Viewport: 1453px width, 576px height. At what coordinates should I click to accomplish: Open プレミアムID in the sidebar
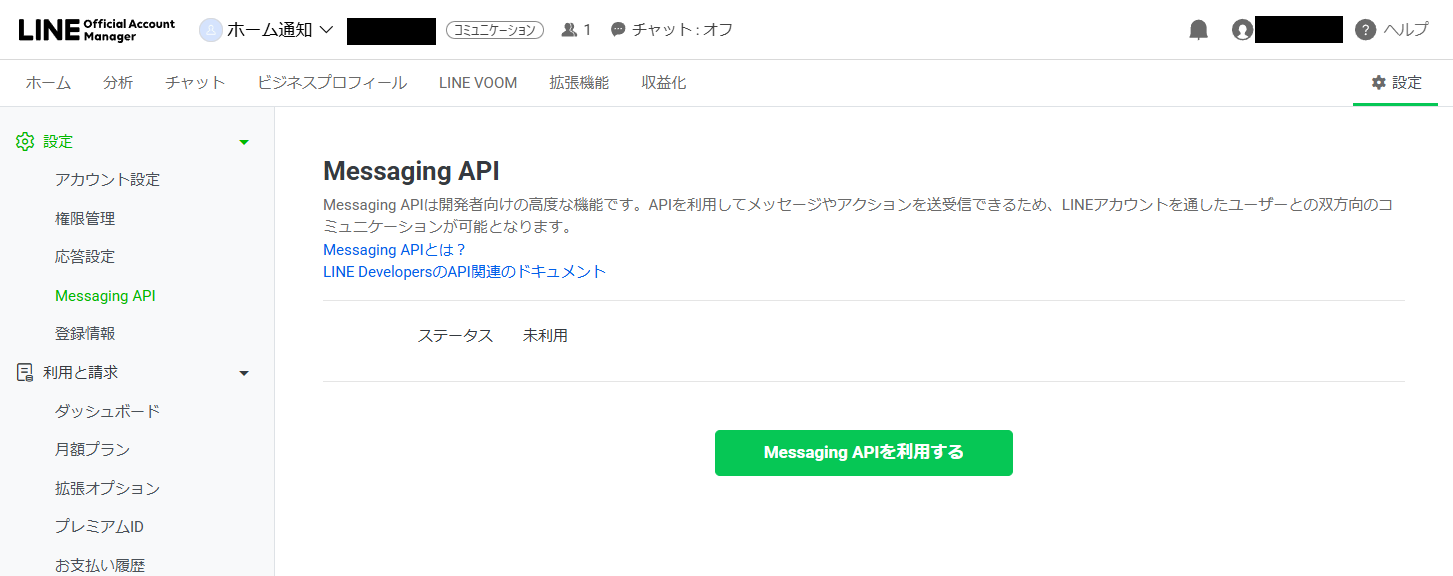click(99, 527)
